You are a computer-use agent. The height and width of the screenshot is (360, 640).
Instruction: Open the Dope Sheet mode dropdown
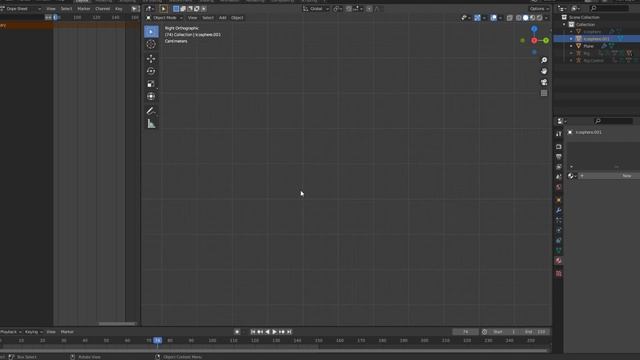(x=20, y=9)
